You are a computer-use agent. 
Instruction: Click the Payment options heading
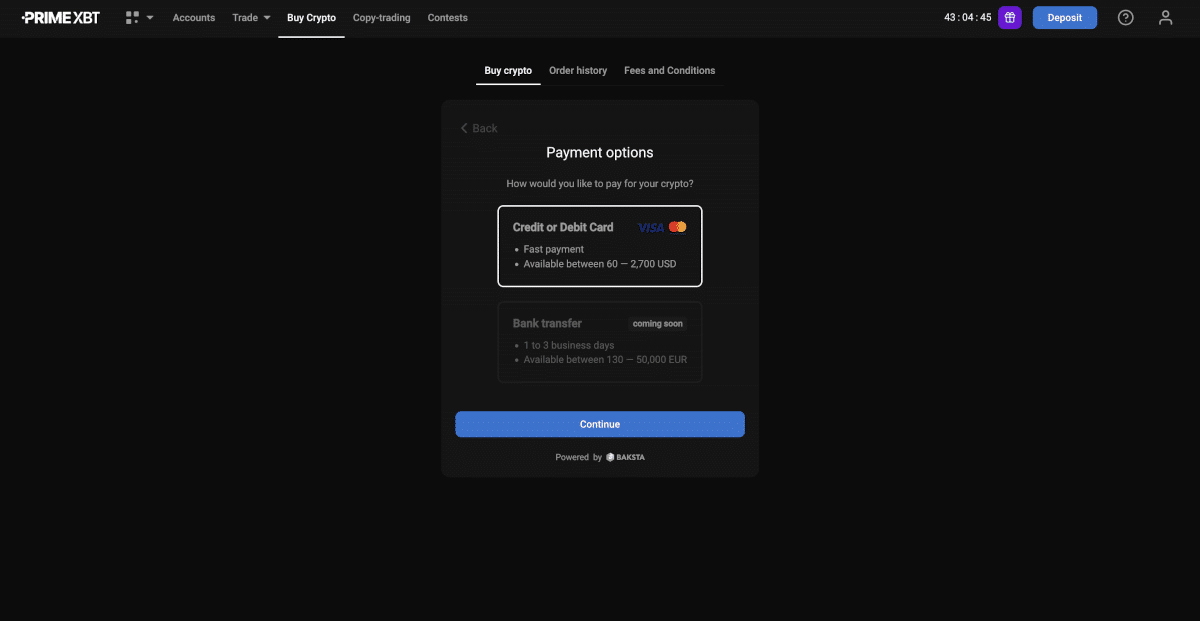600,153
